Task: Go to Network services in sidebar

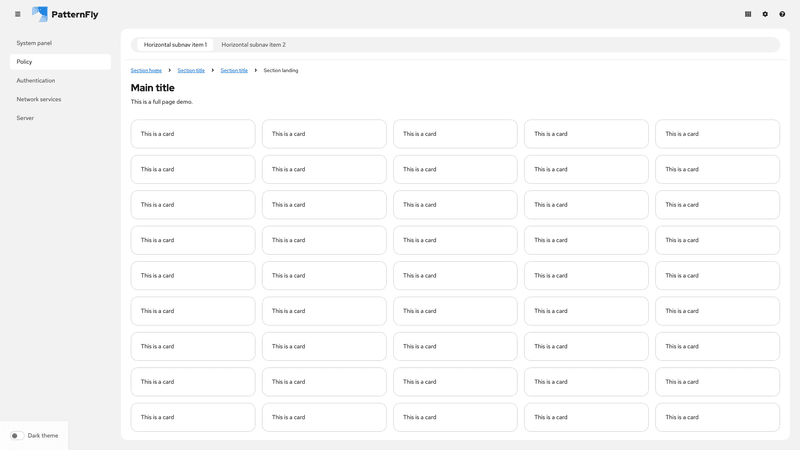Action: coord(39,99)
